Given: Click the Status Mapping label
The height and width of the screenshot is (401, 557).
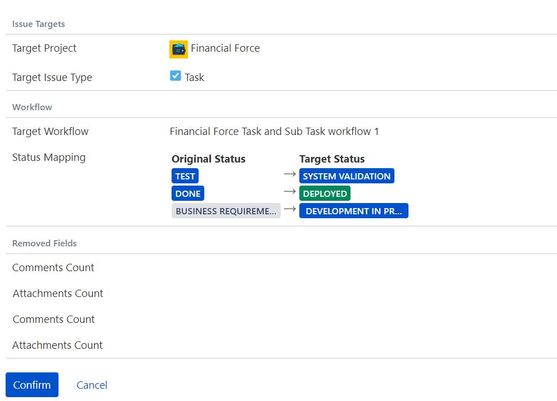Looking at the screenshot, I should click(x=49, y=157).
